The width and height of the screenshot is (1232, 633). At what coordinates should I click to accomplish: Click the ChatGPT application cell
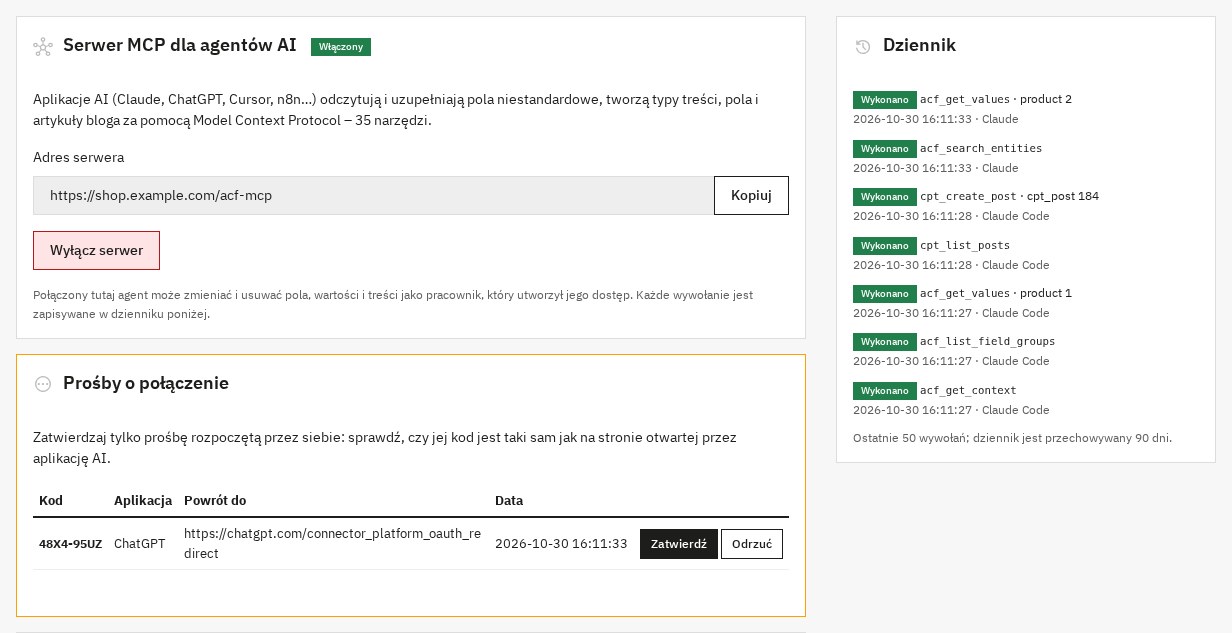pyautogui.click(x=140, y=544)
